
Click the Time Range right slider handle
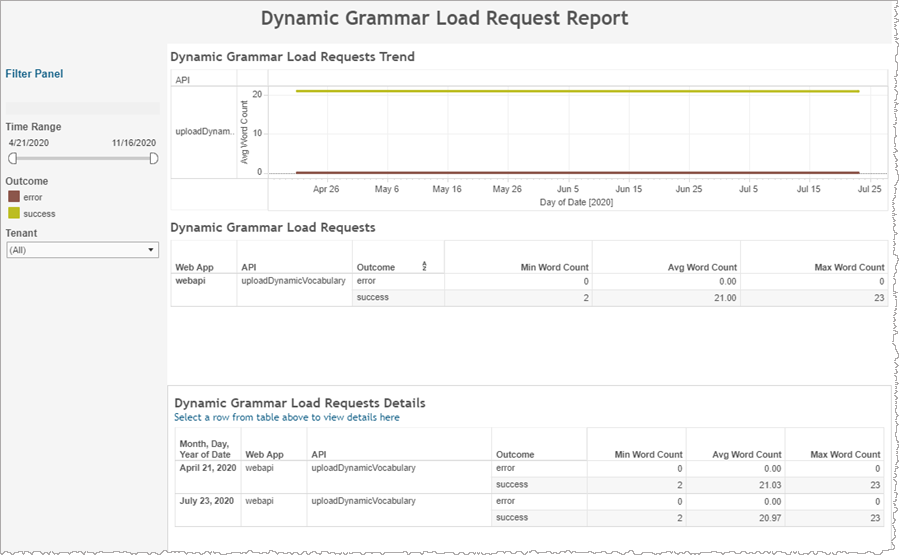click(x=154, y=158)
